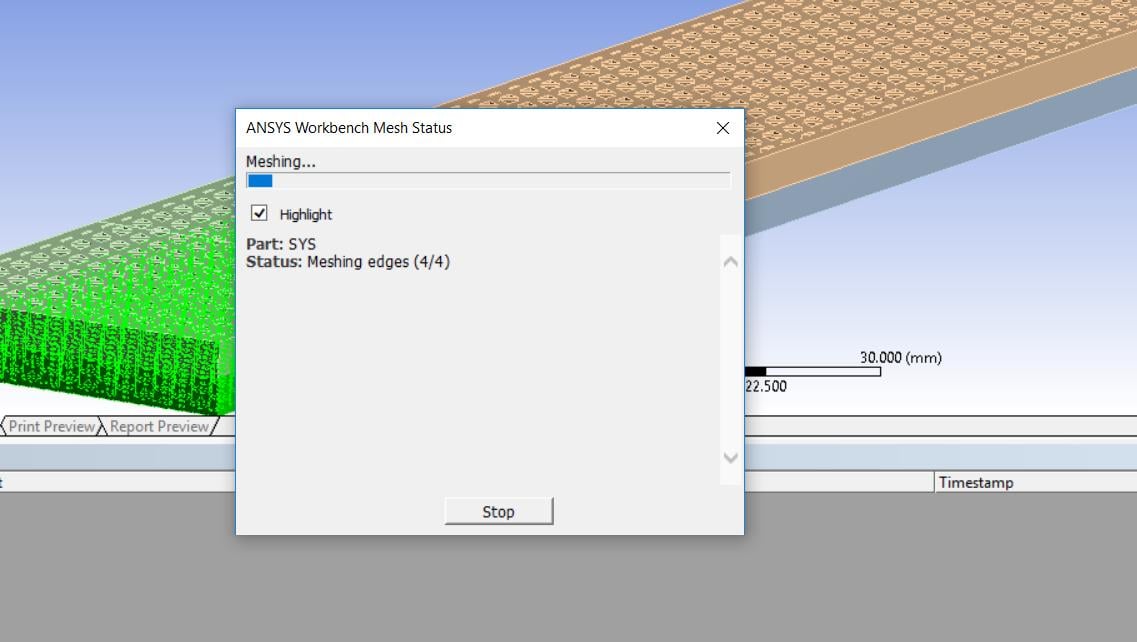Click the 30.000 (mm) scale label
Screen dimensions: 1137x642
coord(901,358)
